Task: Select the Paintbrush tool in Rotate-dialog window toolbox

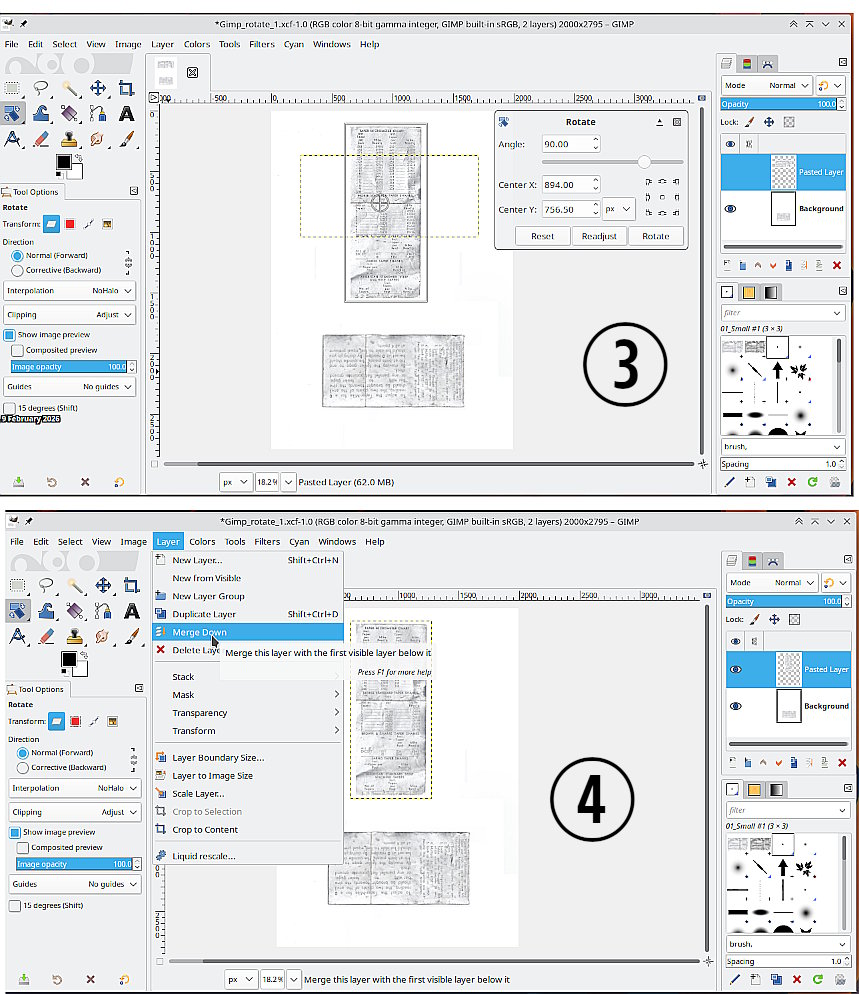Action: (127, 139)
